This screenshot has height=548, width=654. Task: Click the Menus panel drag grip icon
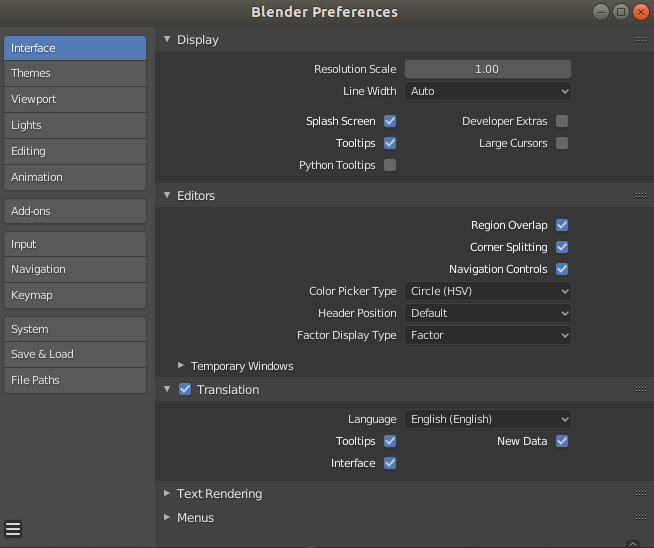tap(640, 518)
